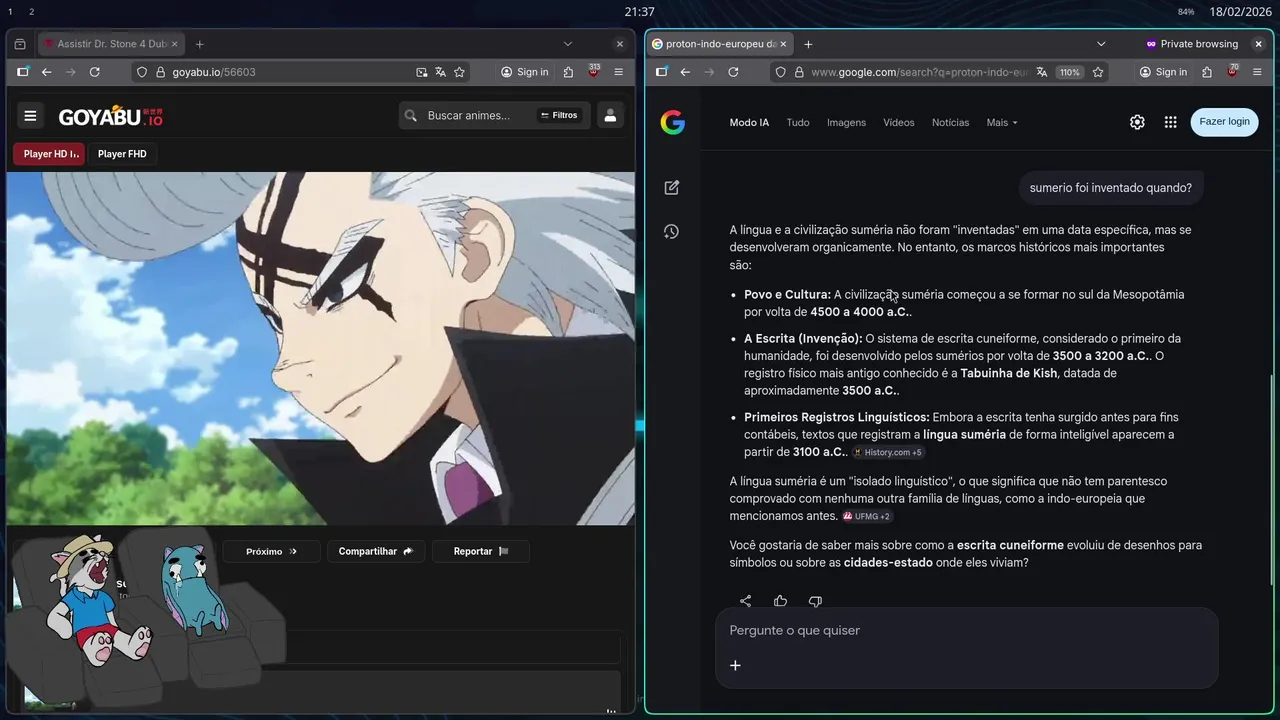Viewport: 1280px width, 720px height.
Task: Open sidebar toggle in left browser window
Action: pos(23,72)
